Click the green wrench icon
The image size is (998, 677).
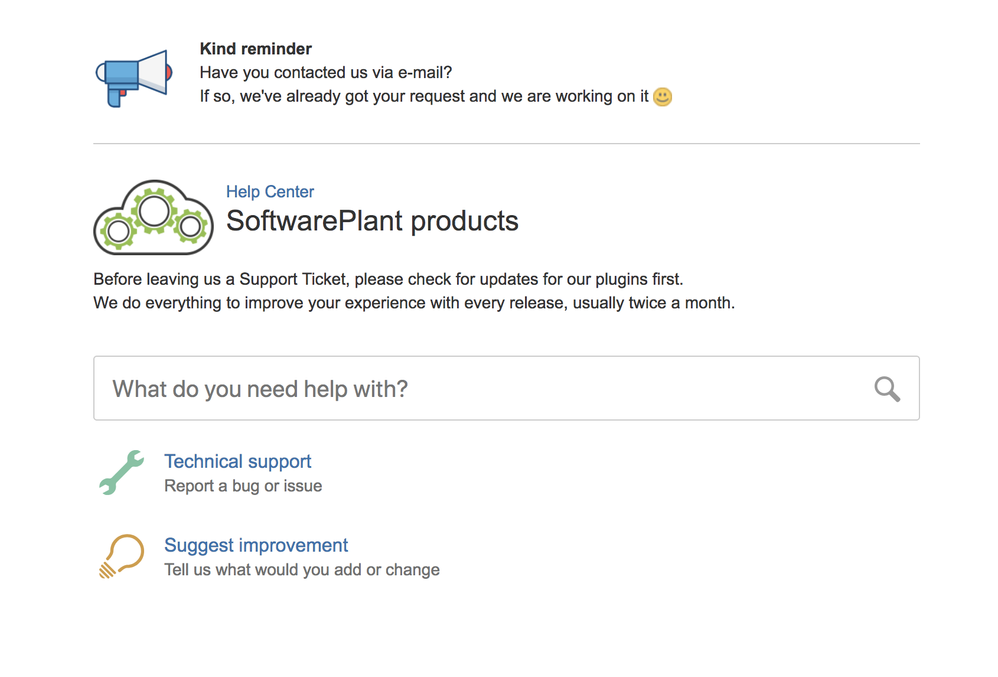pyautogui.click(x=122, y=472)
